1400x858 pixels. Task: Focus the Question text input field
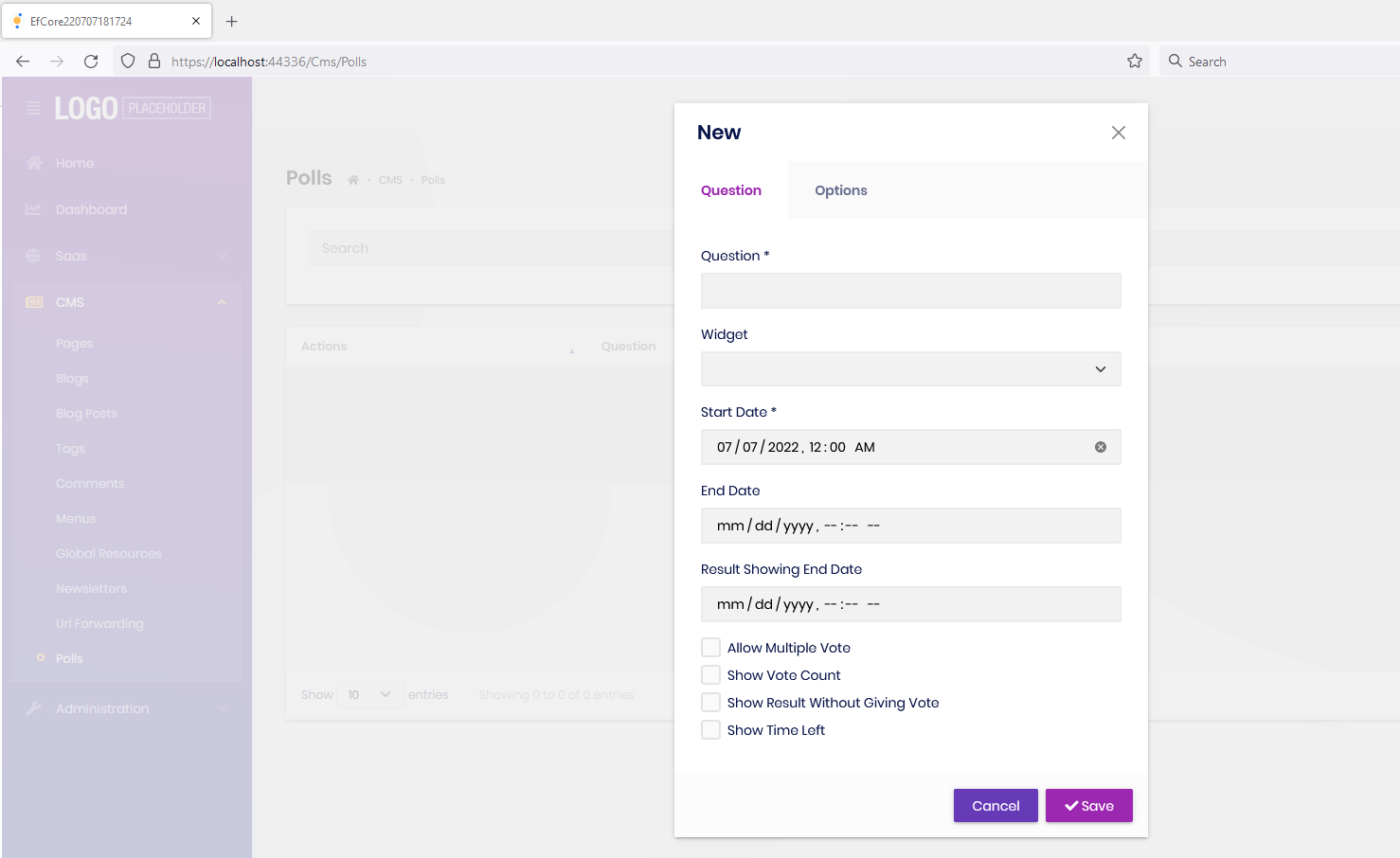(909, 291)
